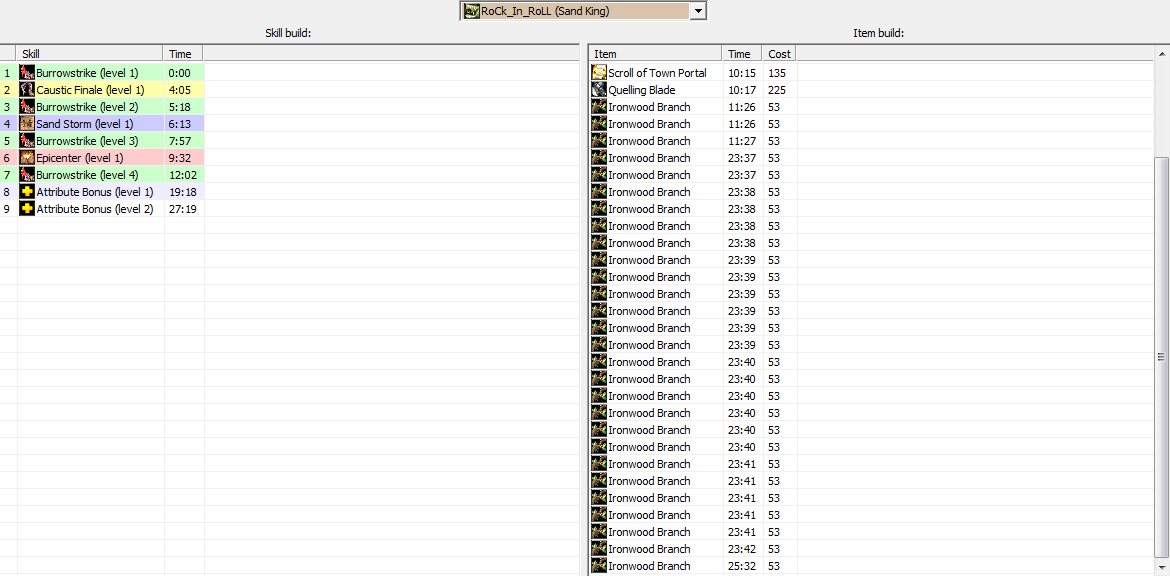Click the 7:57 time cell

[184, 141]
